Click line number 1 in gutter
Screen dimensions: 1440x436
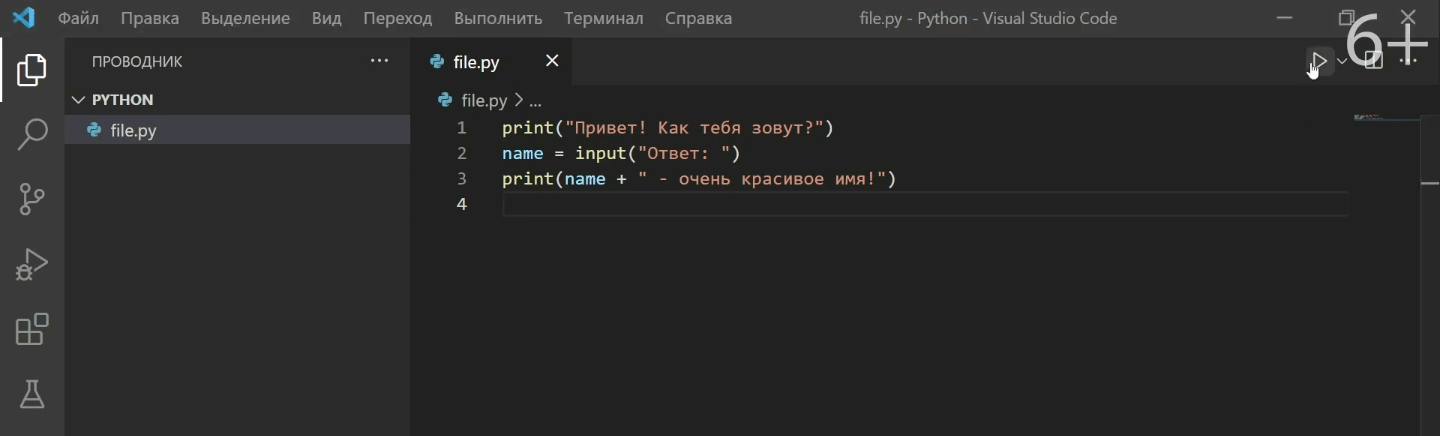[461, 128]
